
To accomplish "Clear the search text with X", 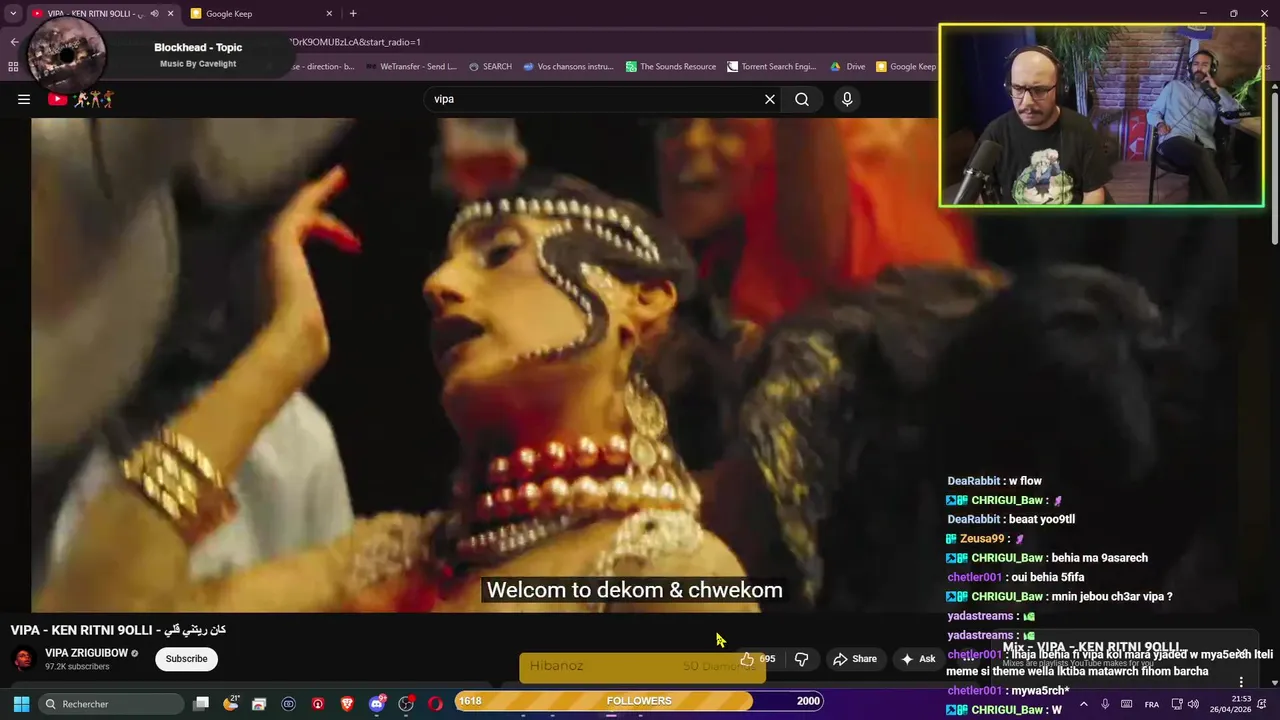I will (x=770, y=99).
